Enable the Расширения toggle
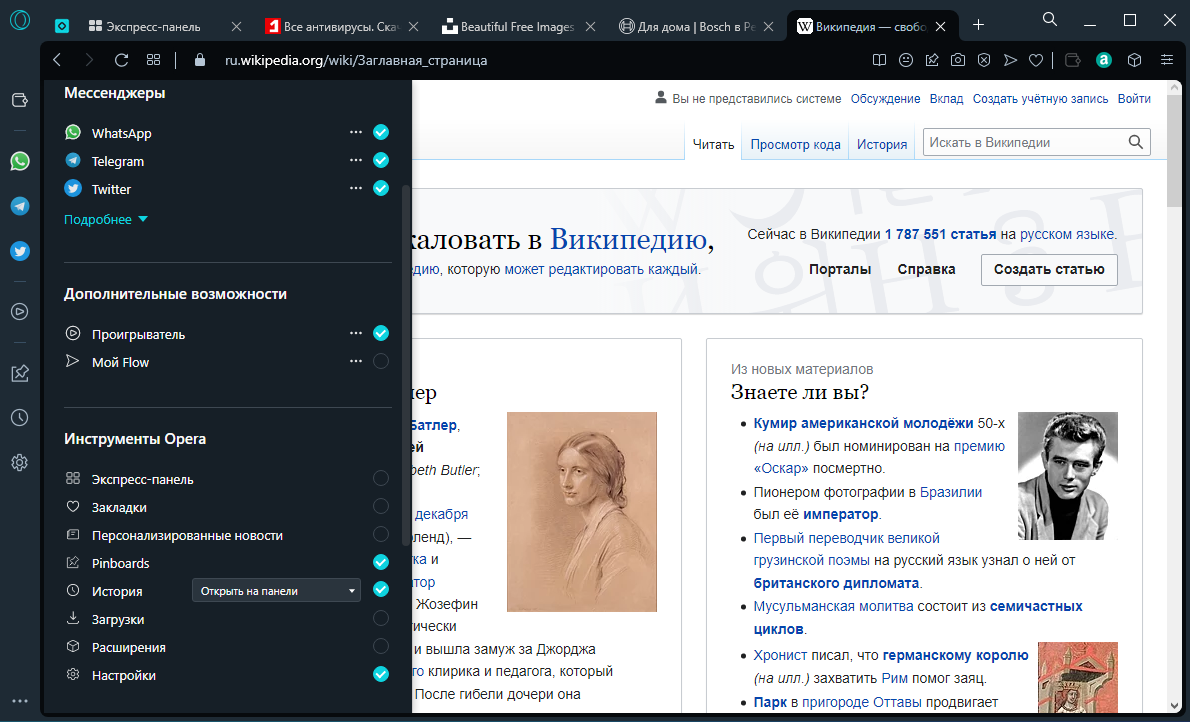 [381, 646]
